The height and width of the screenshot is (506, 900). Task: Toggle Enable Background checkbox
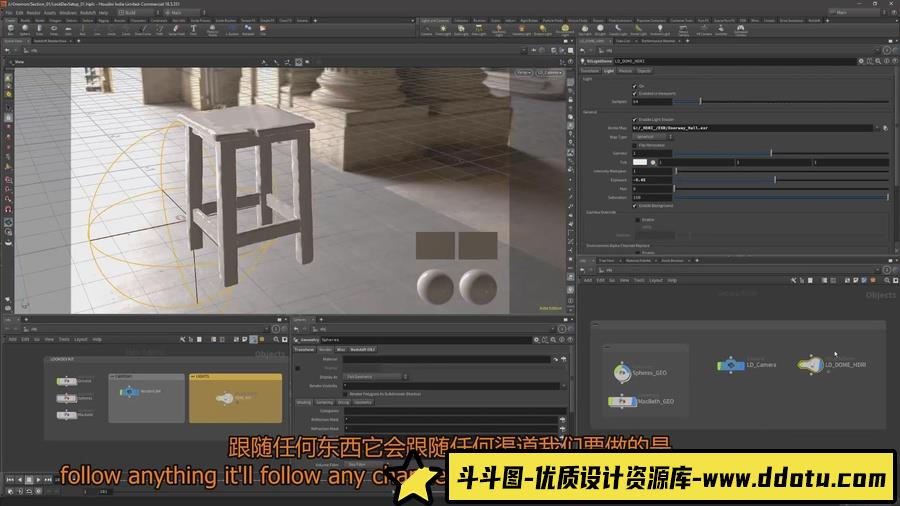(634, 205)
